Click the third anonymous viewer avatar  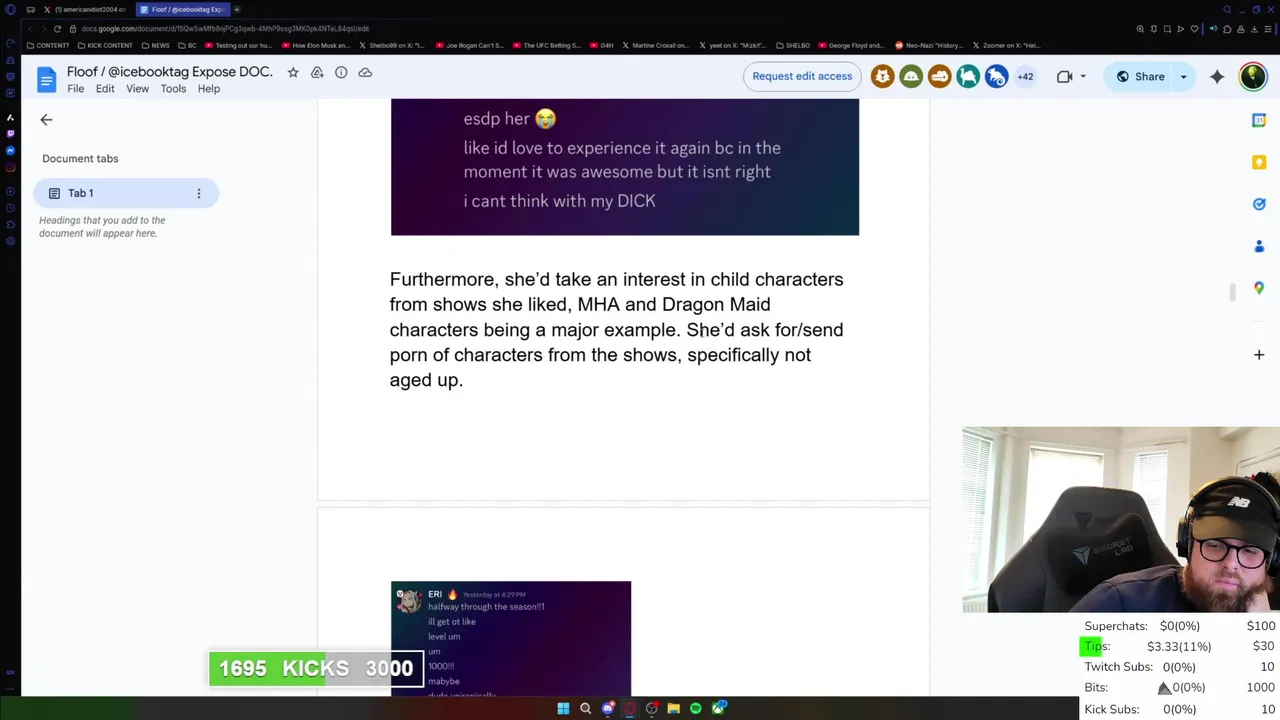[939, 76]
